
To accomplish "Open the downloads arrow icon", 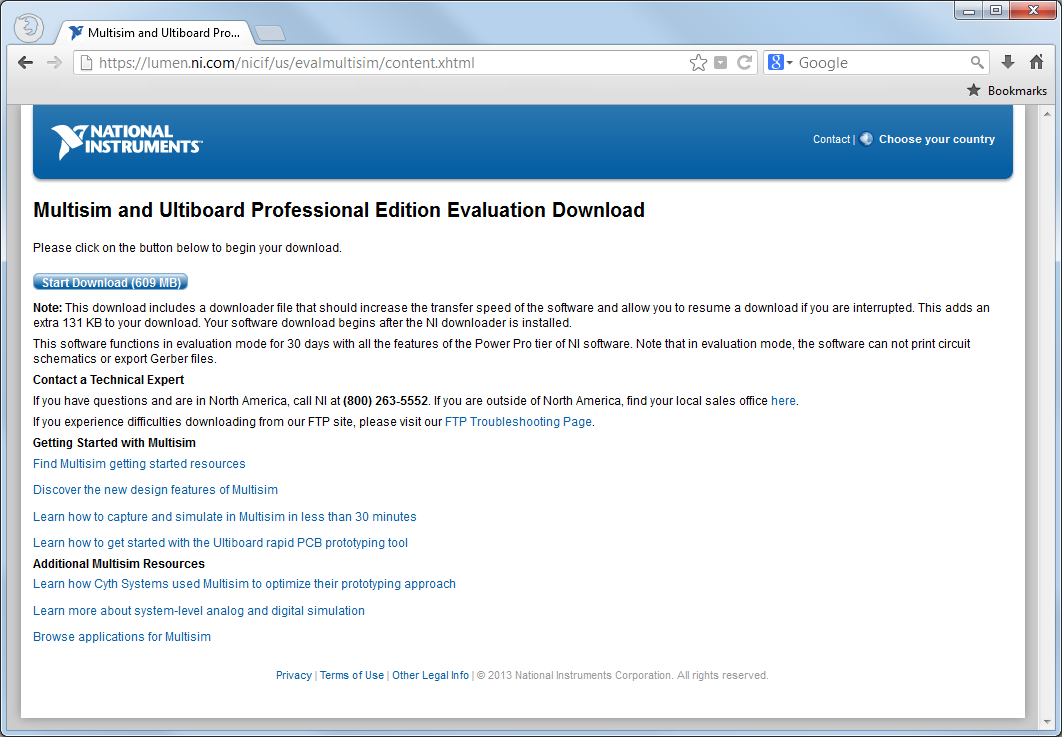I will point(1008,63).
